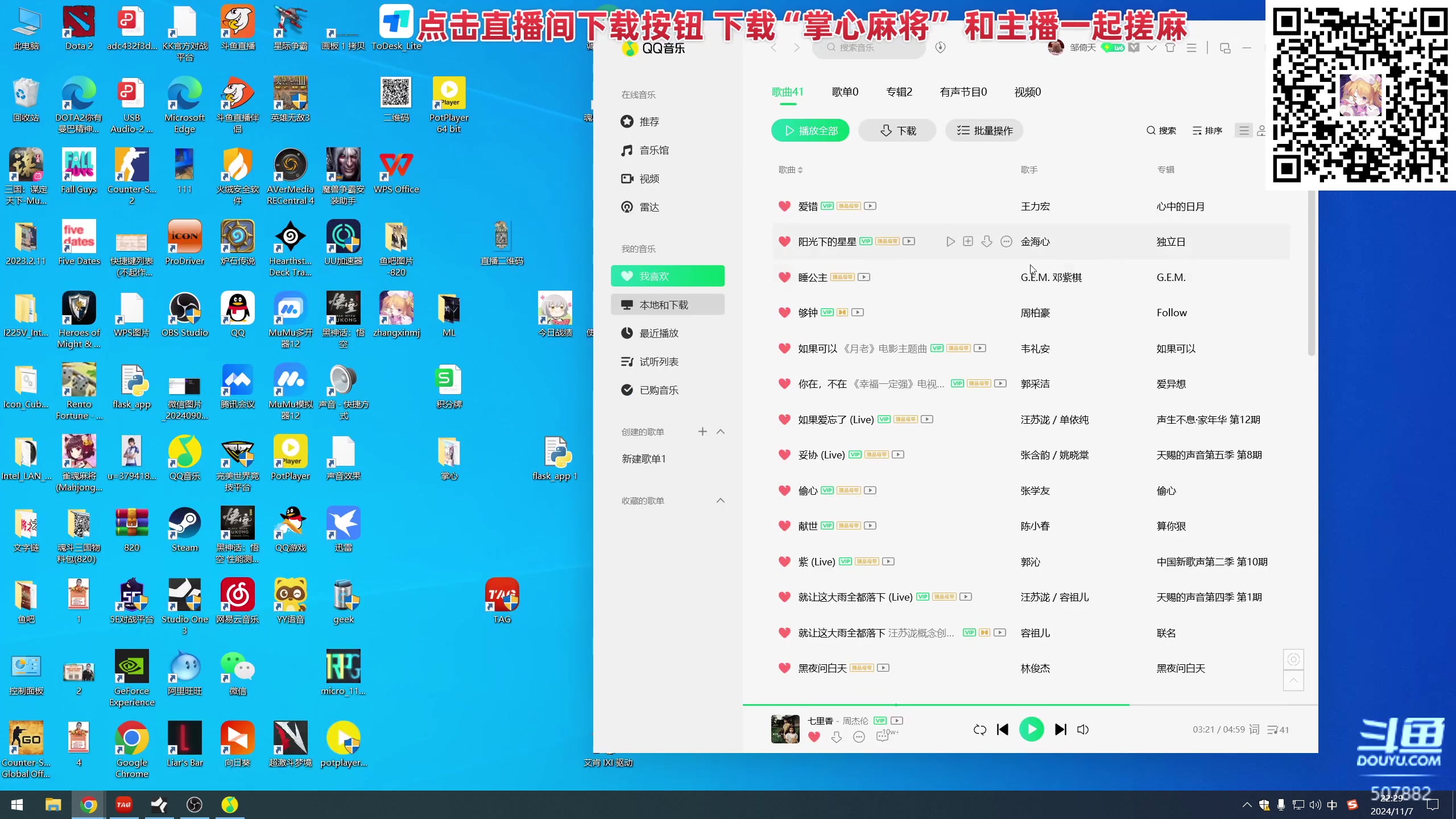Click the locate-current-song target icon
Screen dimensions: 1456x819
(1293, 660)
